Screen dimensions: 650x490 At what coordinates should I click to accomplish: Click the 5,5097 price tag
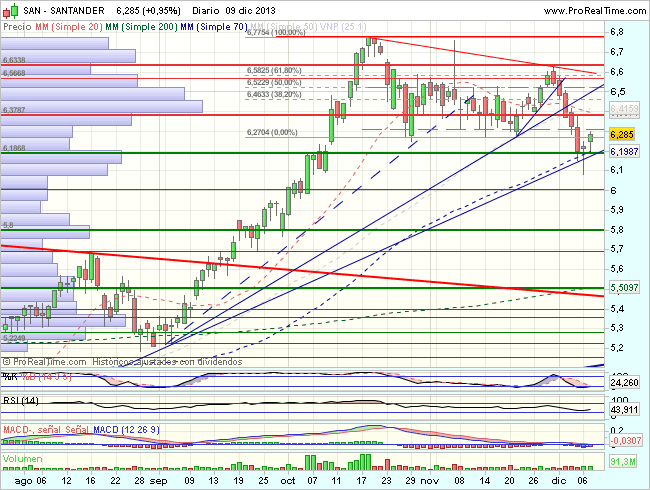[x=624, y=287]
